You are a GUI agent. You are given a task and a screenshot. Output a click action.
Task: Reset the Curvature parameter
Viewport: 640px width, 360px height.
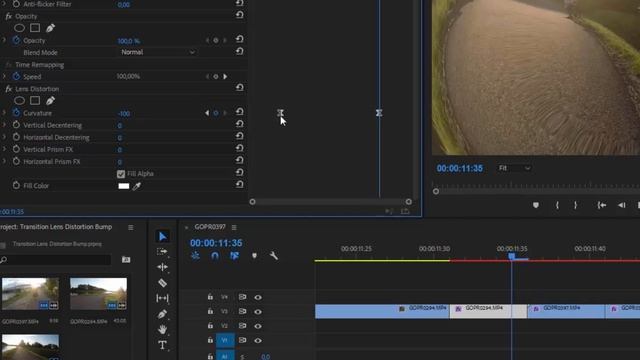240,112
